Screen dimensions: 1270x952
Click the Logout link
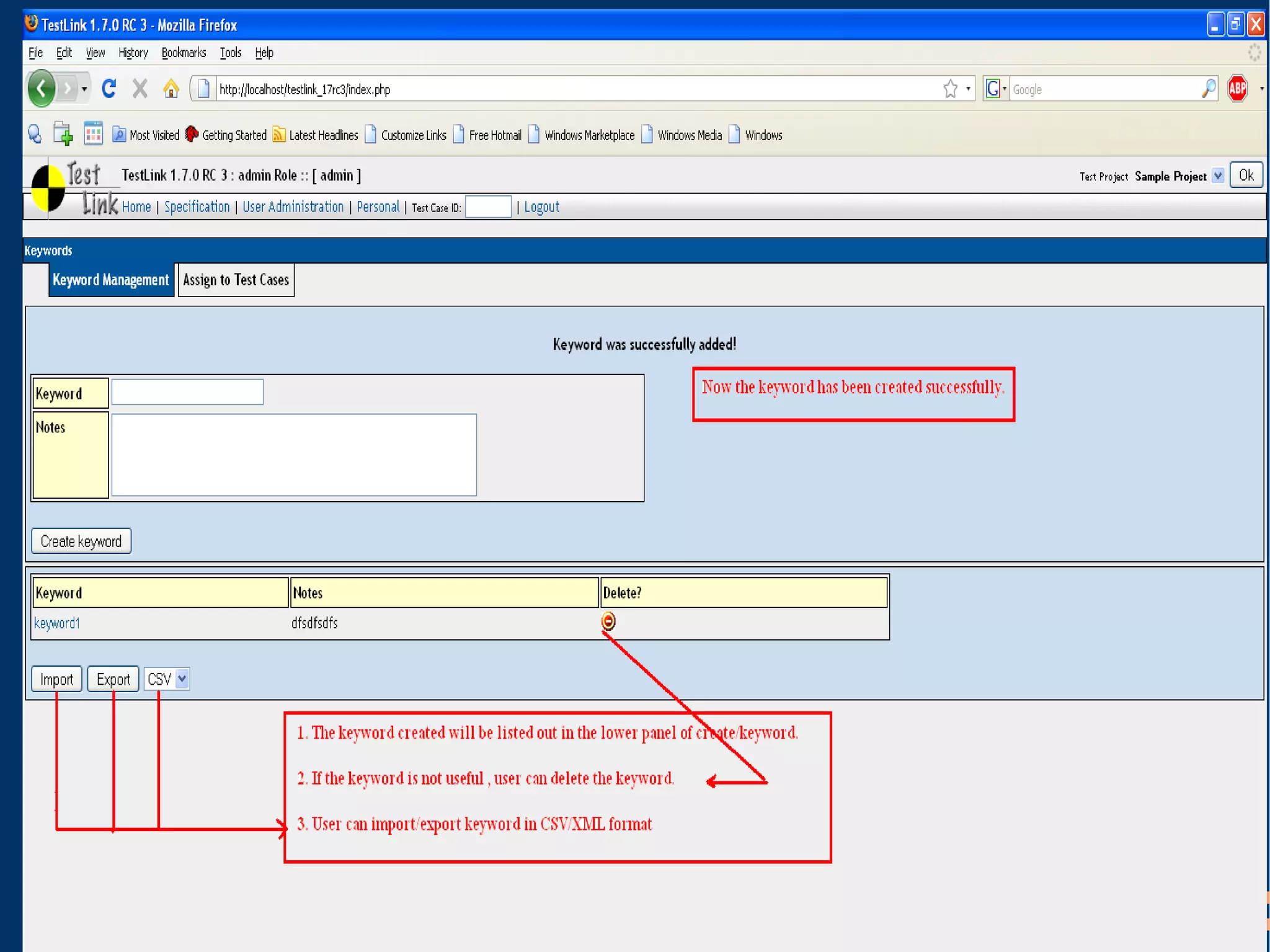[x=541, y=207]
